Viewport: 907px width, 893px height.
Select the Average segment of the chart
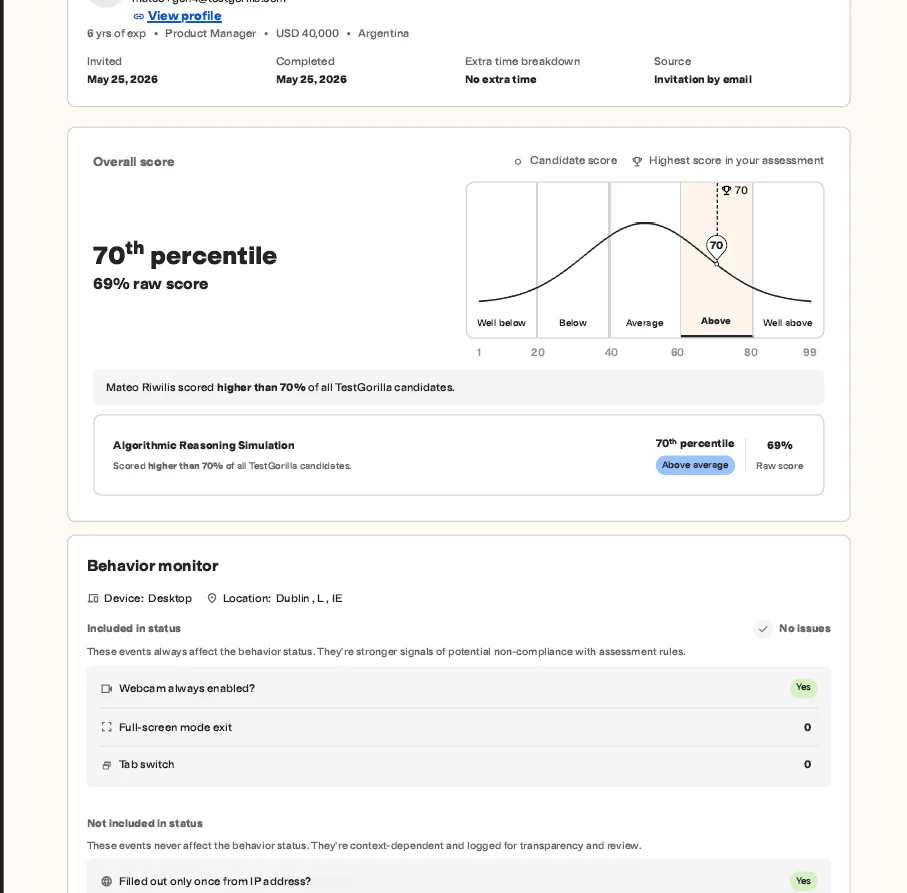tap(644, 260)
